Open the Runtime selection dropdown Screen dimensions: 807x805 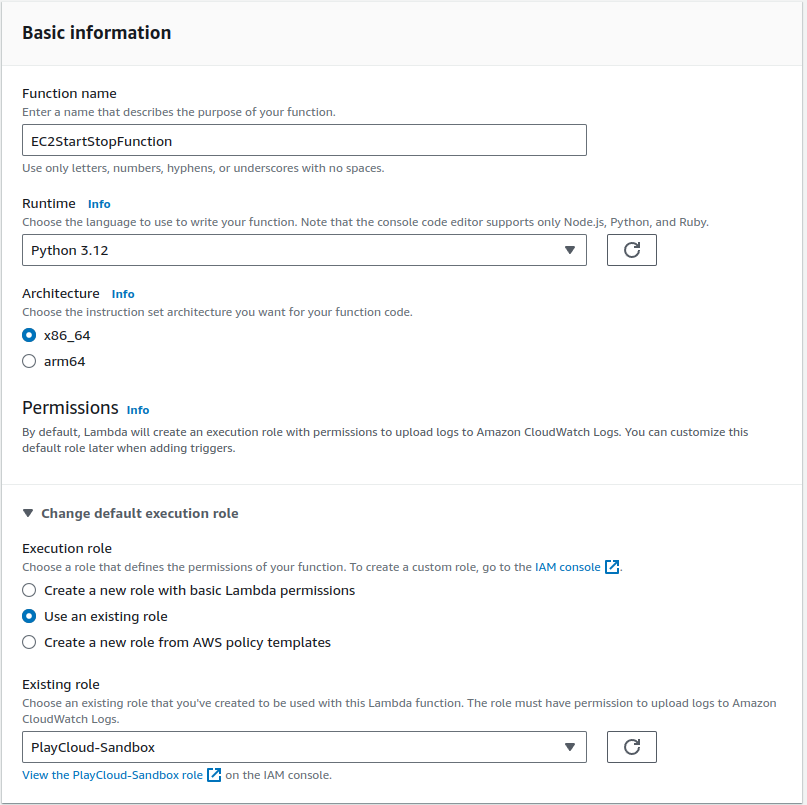tap(304, 250)
